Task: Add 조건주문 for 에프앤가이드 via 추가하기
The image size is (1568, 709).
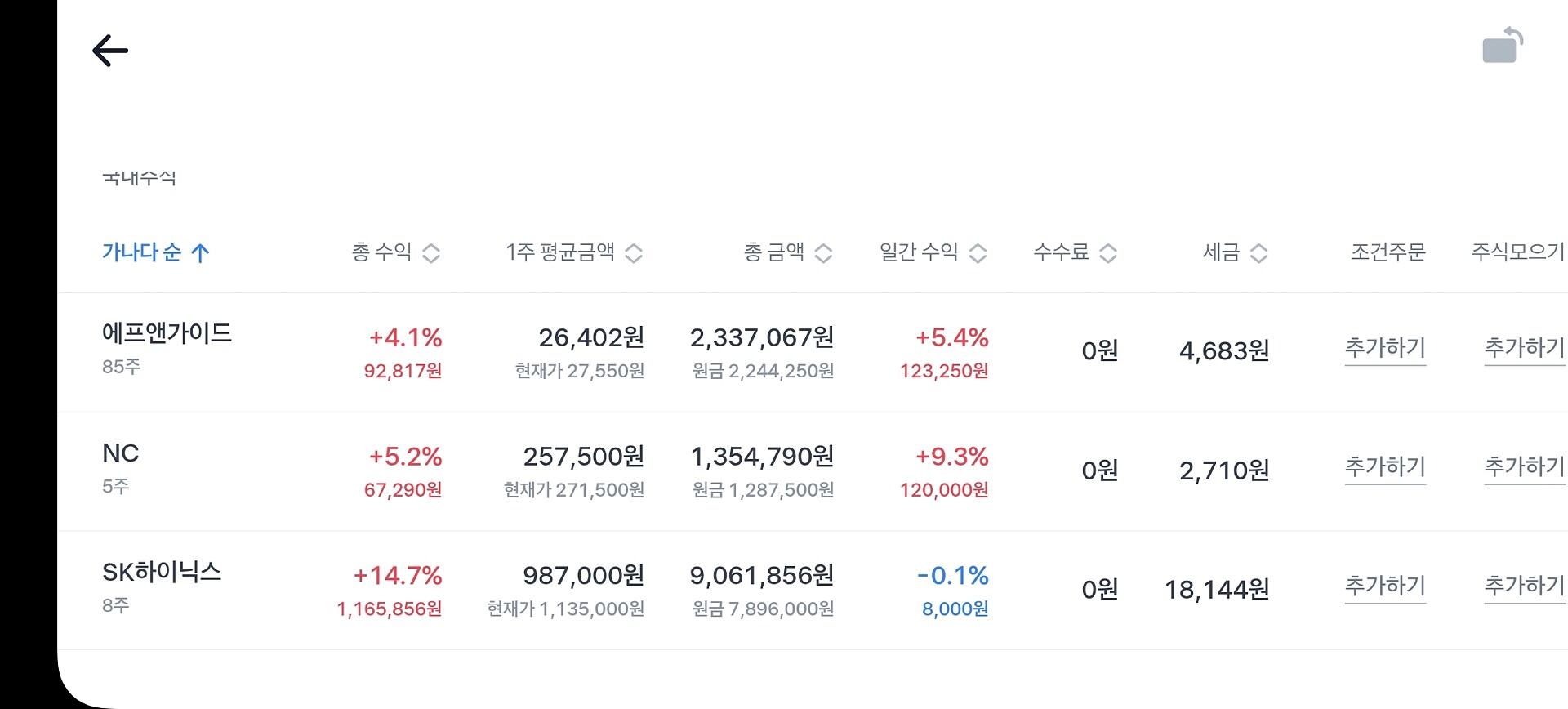Action: pos(1385,349)
